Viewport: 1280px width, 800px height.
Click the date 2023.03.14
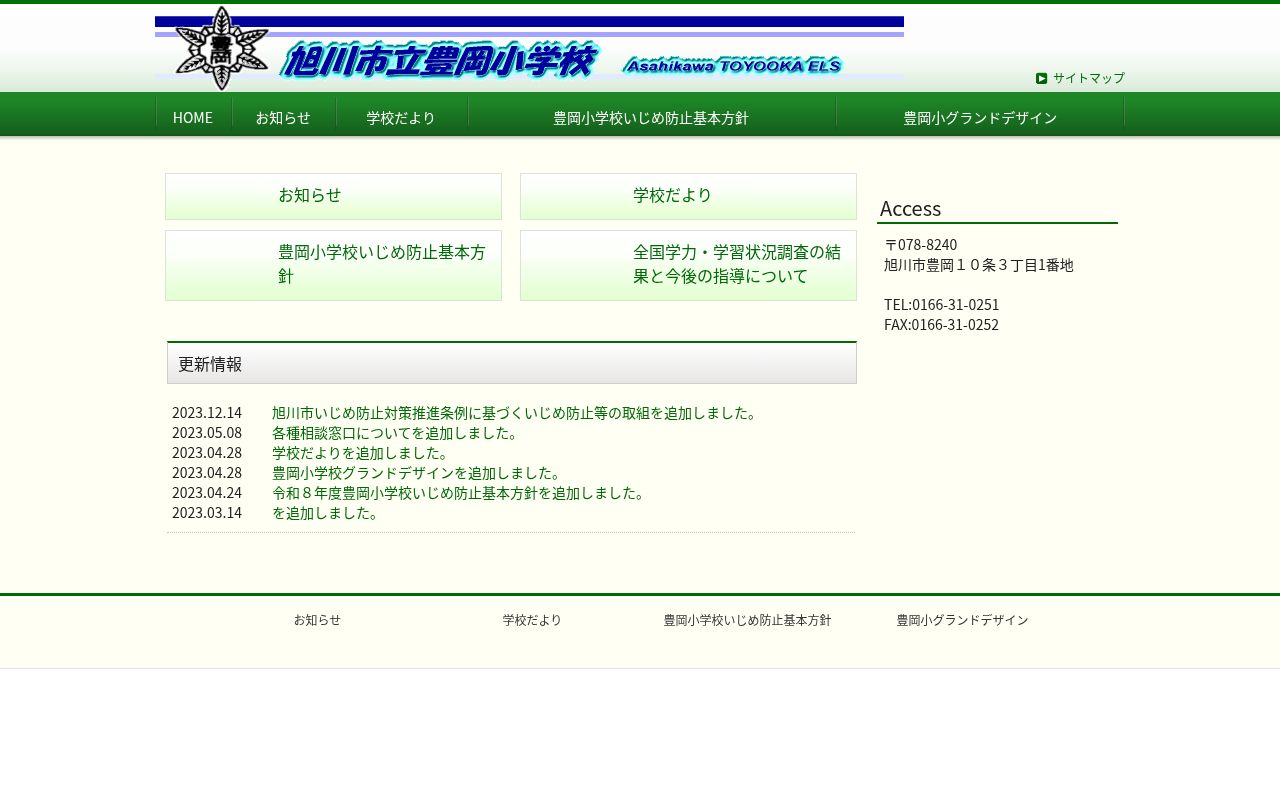[x=207, y=513]
